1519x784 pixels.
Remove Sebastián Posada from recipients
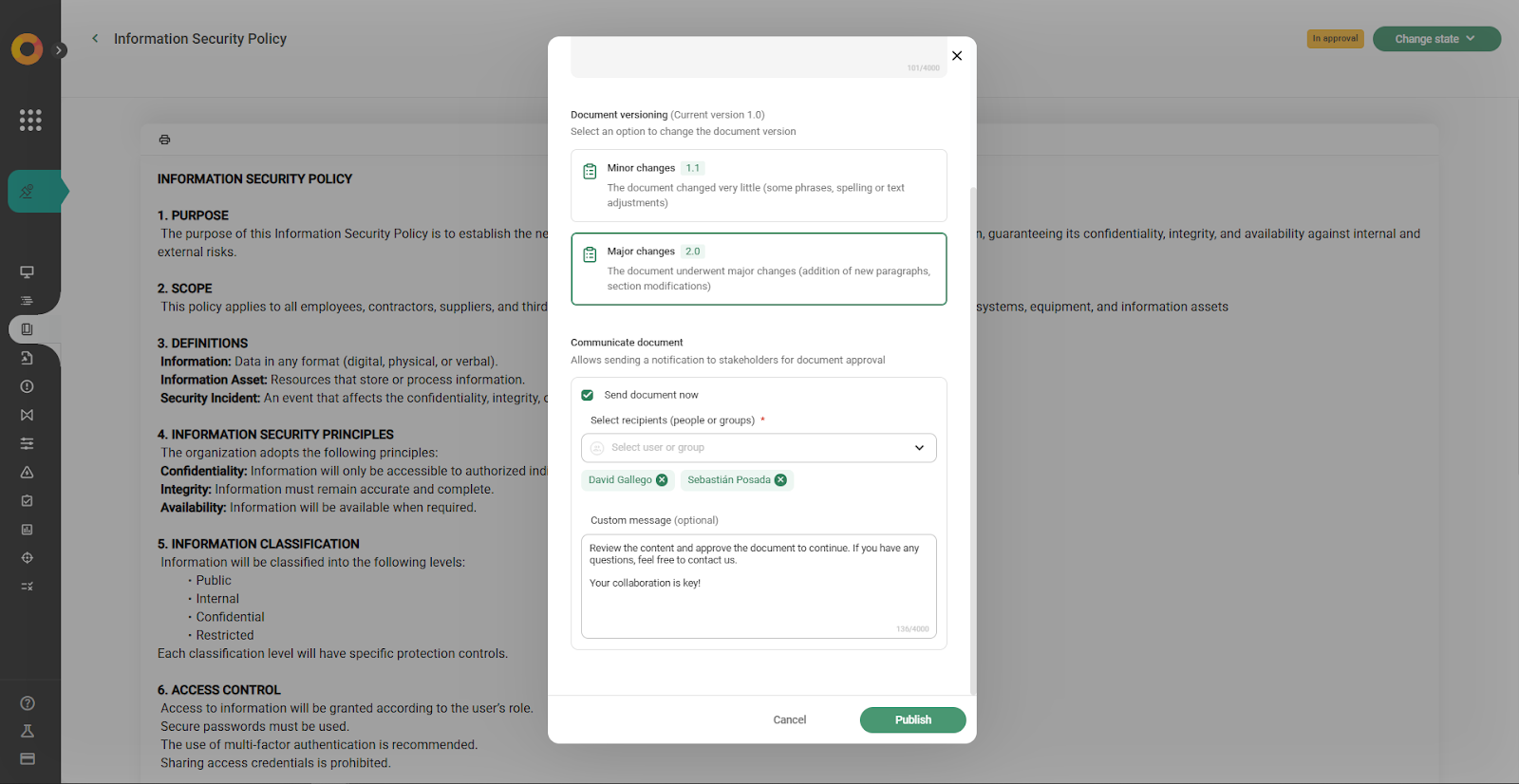pos(780,480)
